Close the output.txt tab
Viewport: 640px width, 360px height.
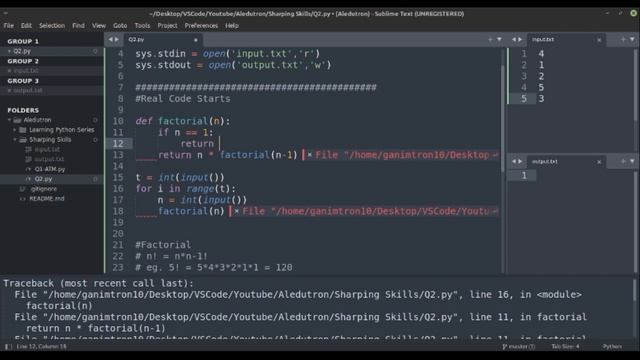[599, 162]
